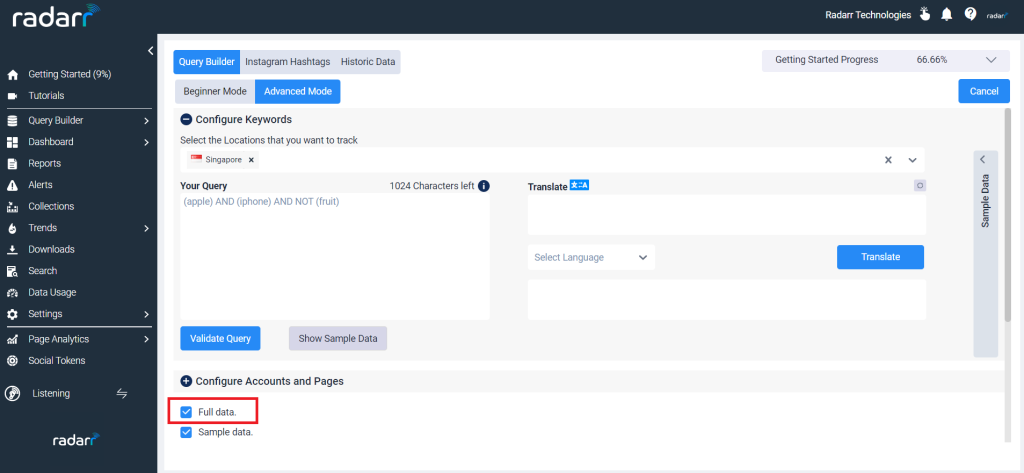This screenshot has width=1024, height=473.
Task: Click inside the Your Query text area
Action: click(335, 257)
